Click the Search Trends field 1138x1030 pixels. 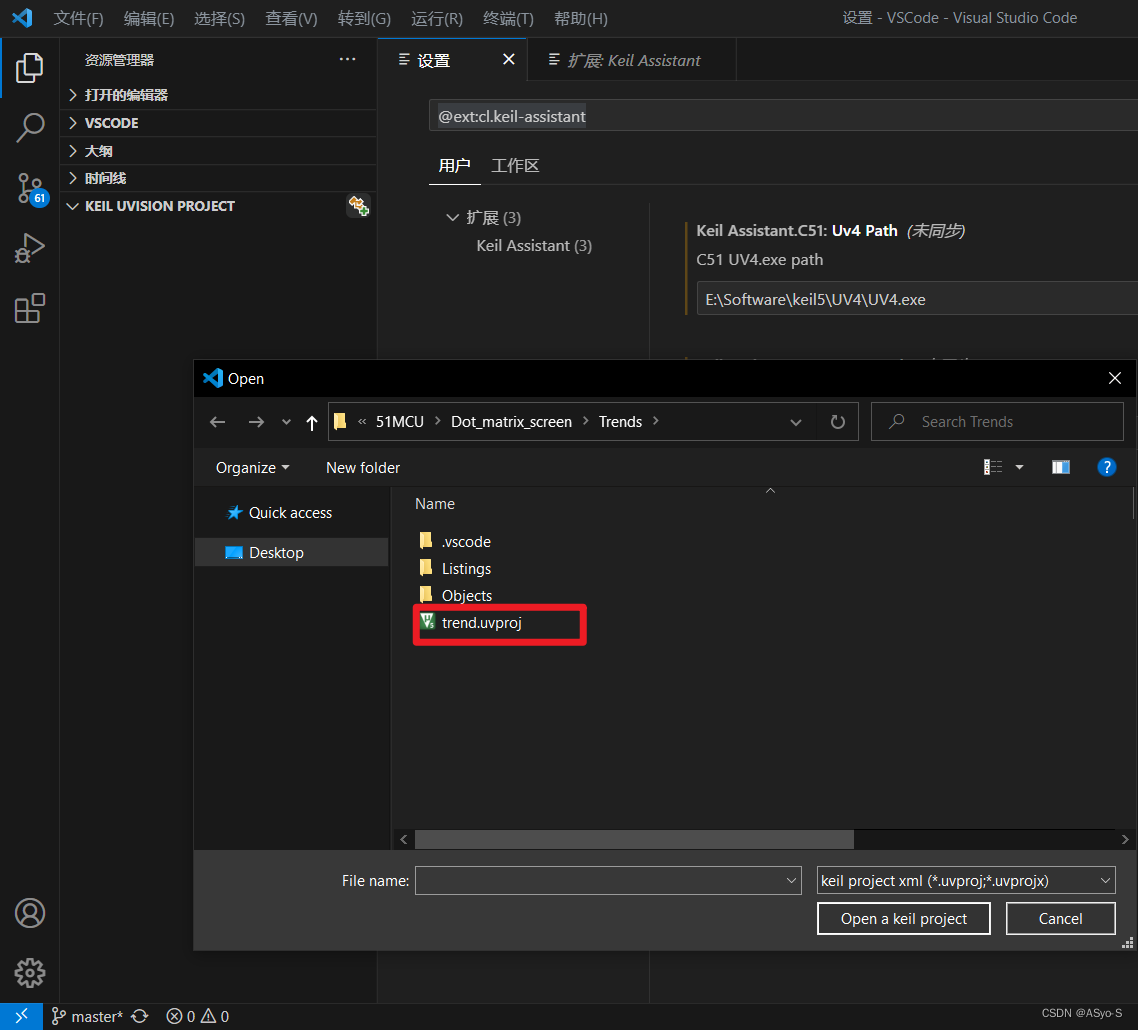coord(997,422)
